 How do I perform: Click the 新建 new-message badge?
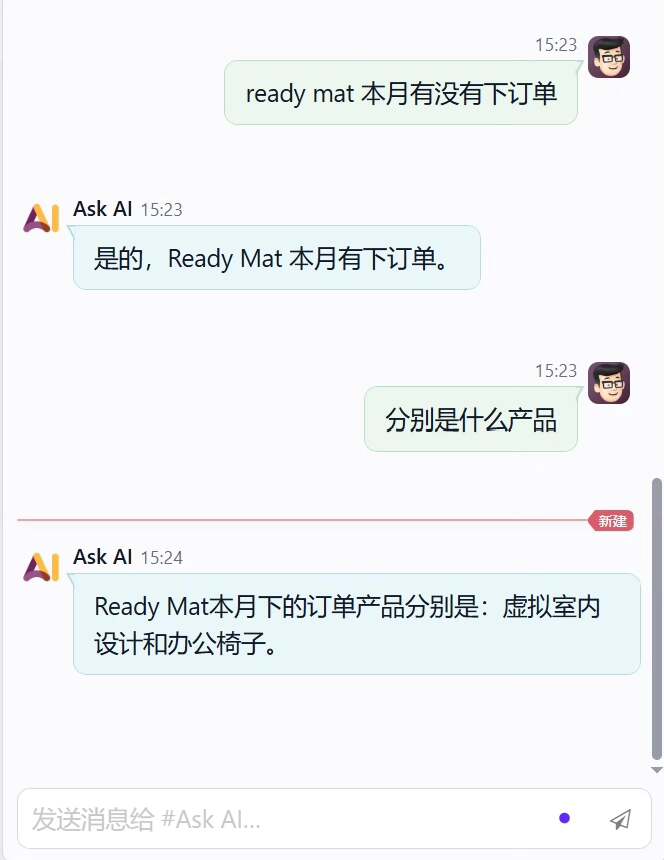(611, 520)
